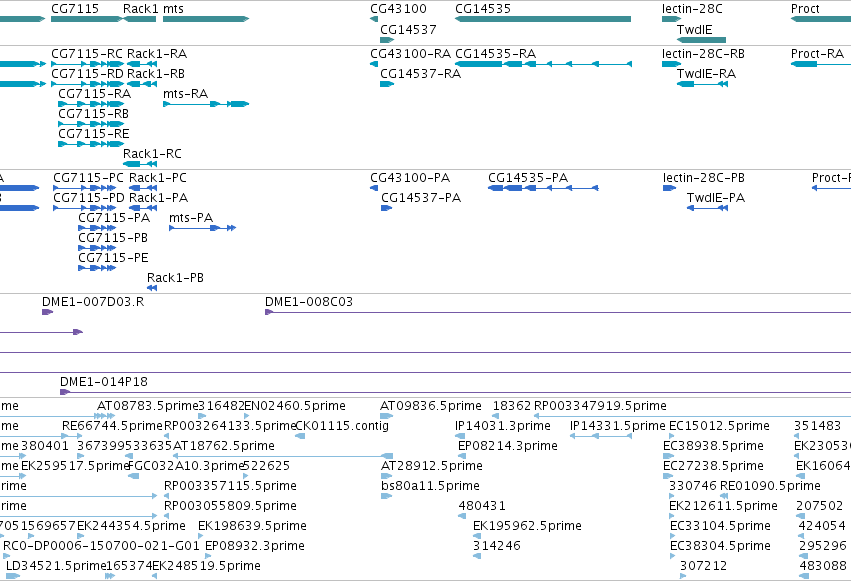Select the CG7115-RE transcript glyph
This screenshot has width=851, height=581.
91,144
